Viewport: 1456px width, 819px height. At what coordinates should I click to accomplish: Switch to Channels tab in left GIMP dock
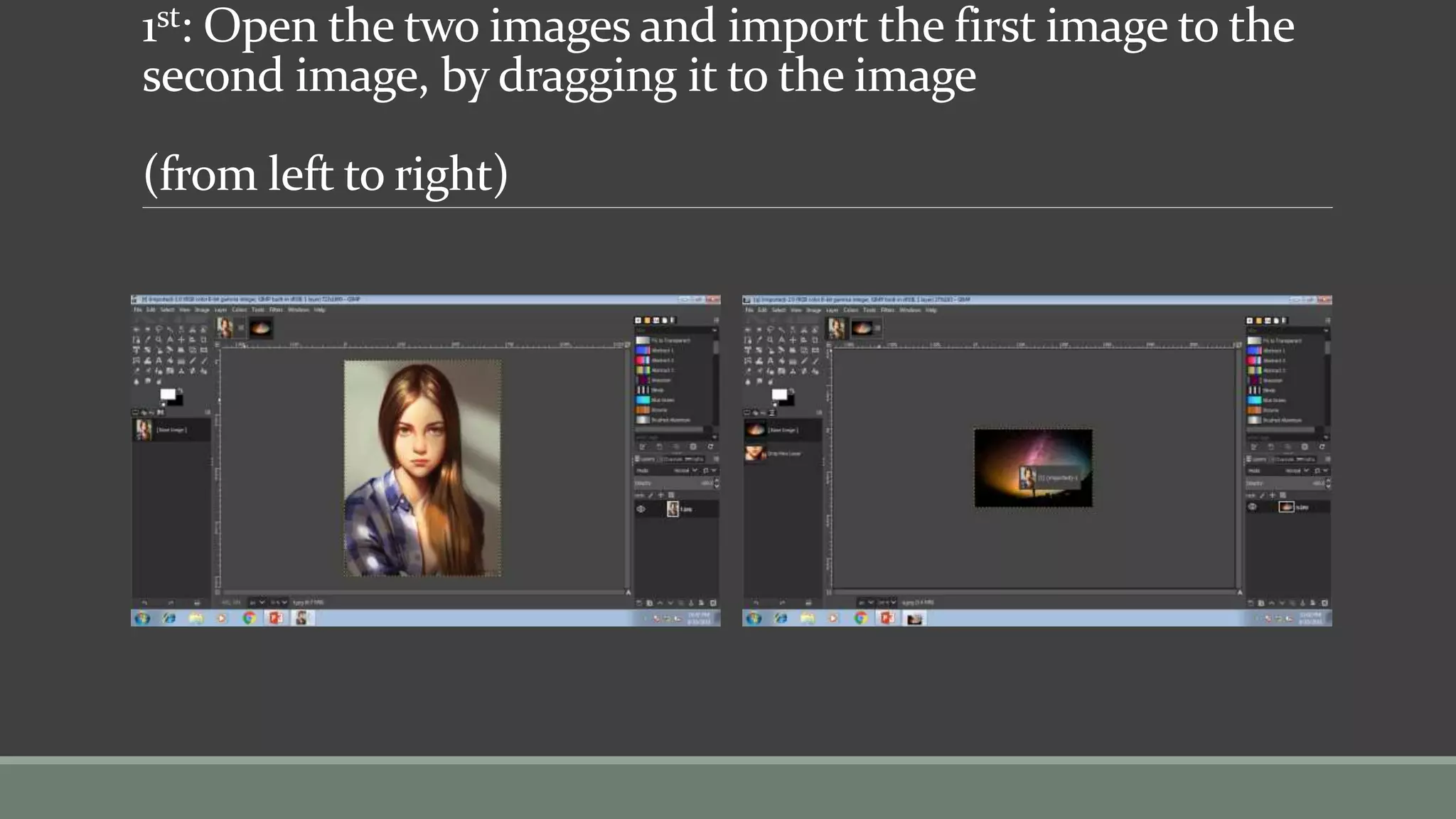point(670,459)
